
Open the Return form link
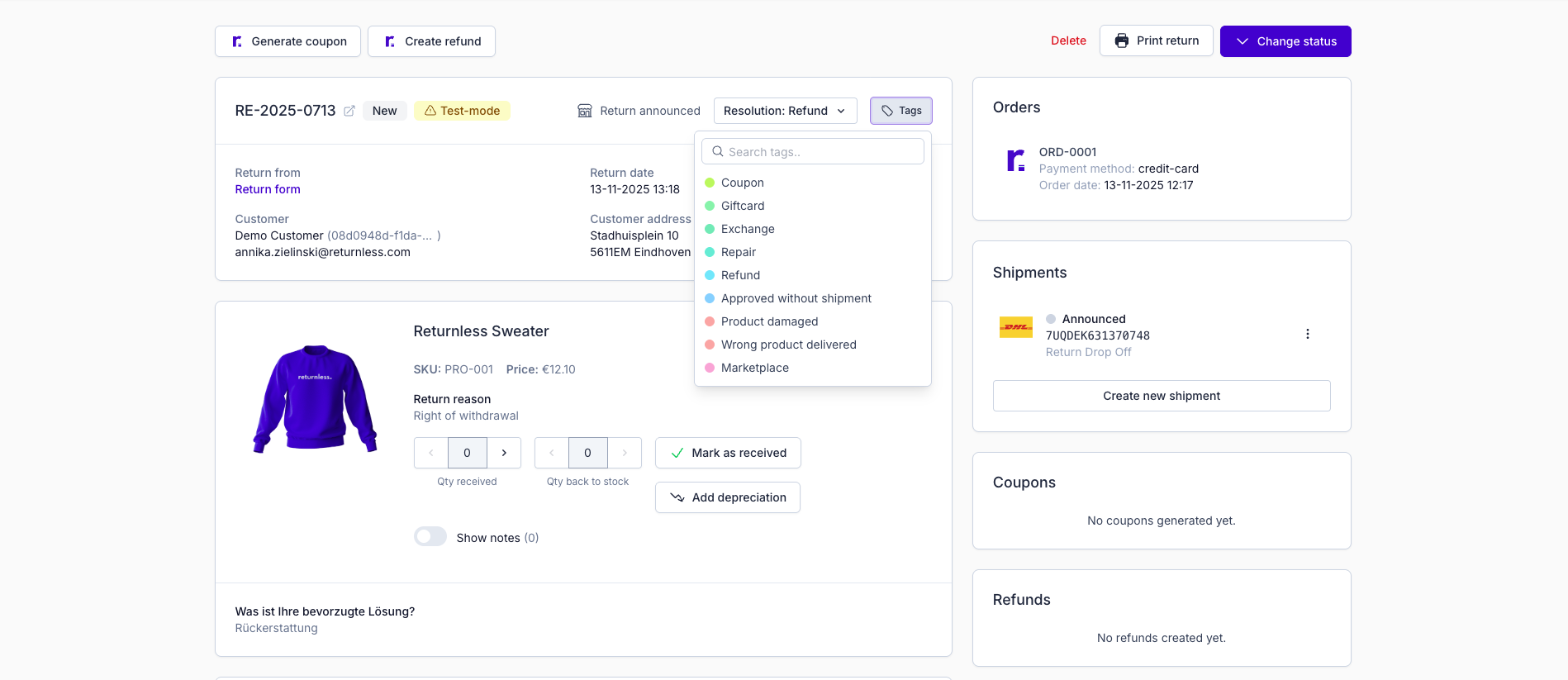point(268,189)
